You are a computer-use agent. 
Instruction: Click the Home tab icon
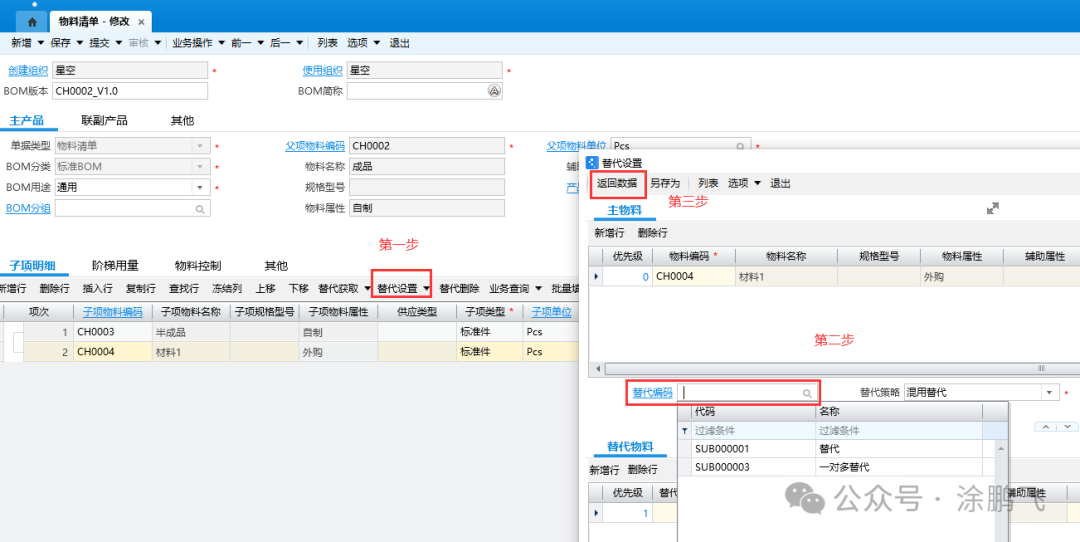click(x=33, y=21)
